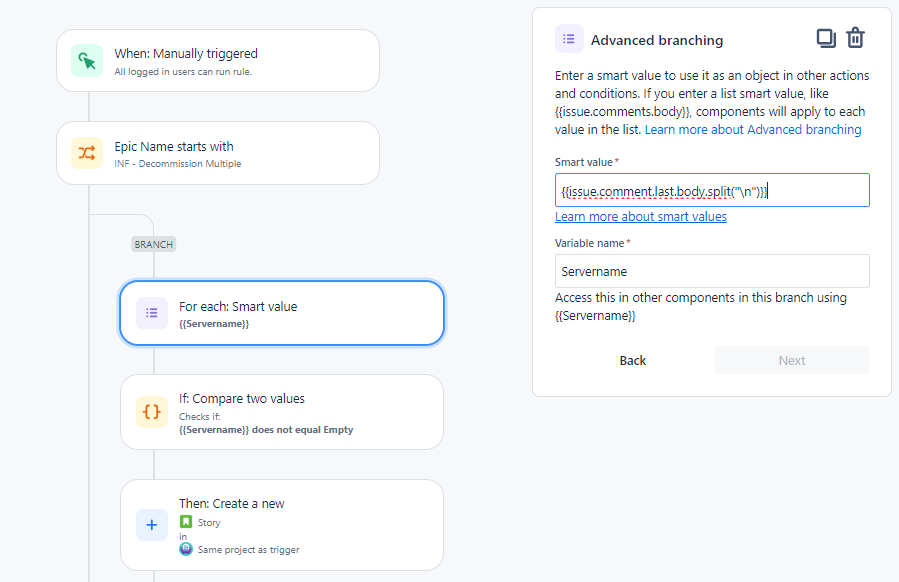Click the Next button
This screenshot has width=899, height=582.
click(791, 361)
